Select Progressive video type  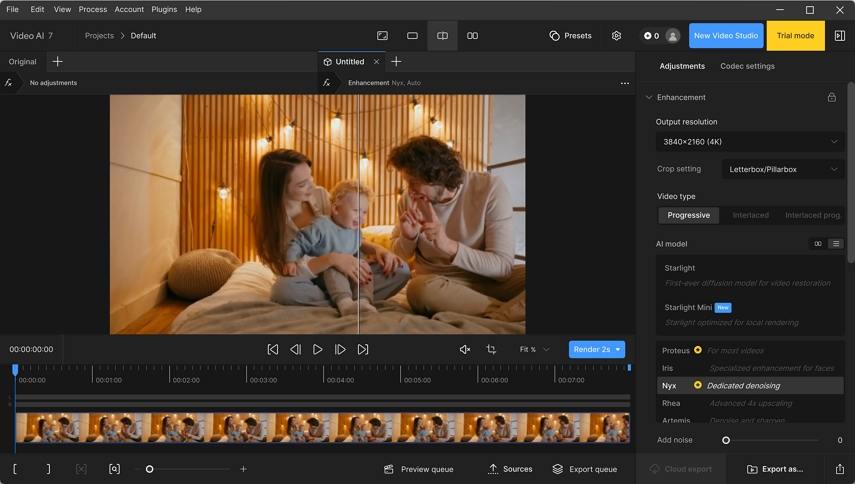[x=688, y=215]
